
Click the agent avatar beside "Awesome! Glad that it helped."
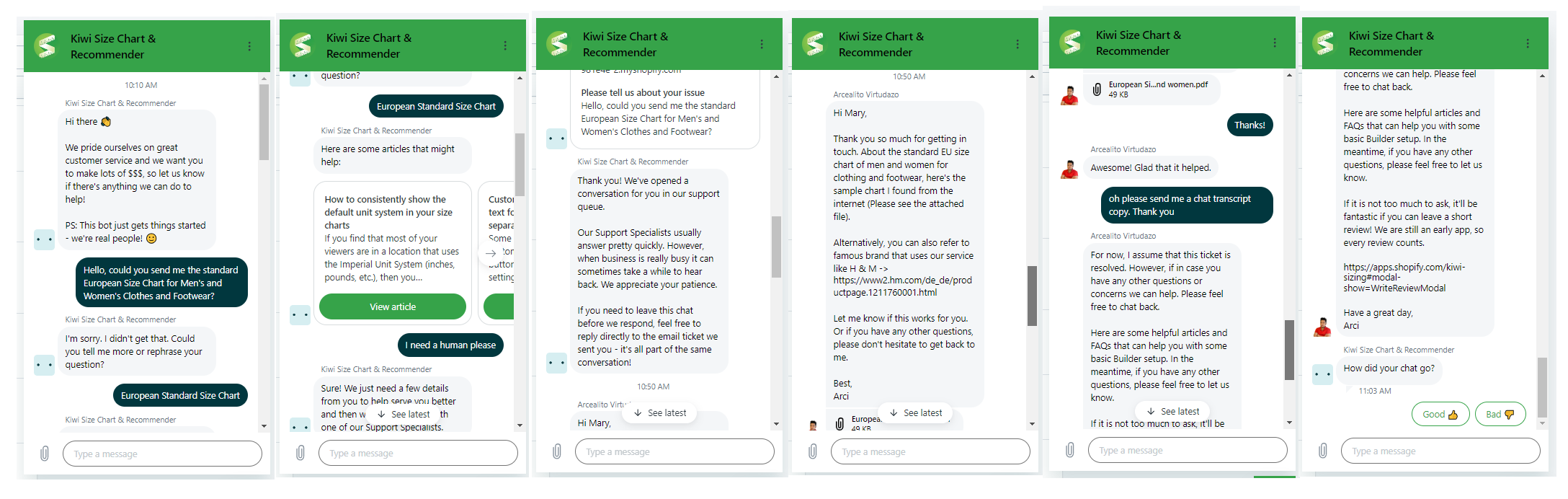coord(1069,169)
